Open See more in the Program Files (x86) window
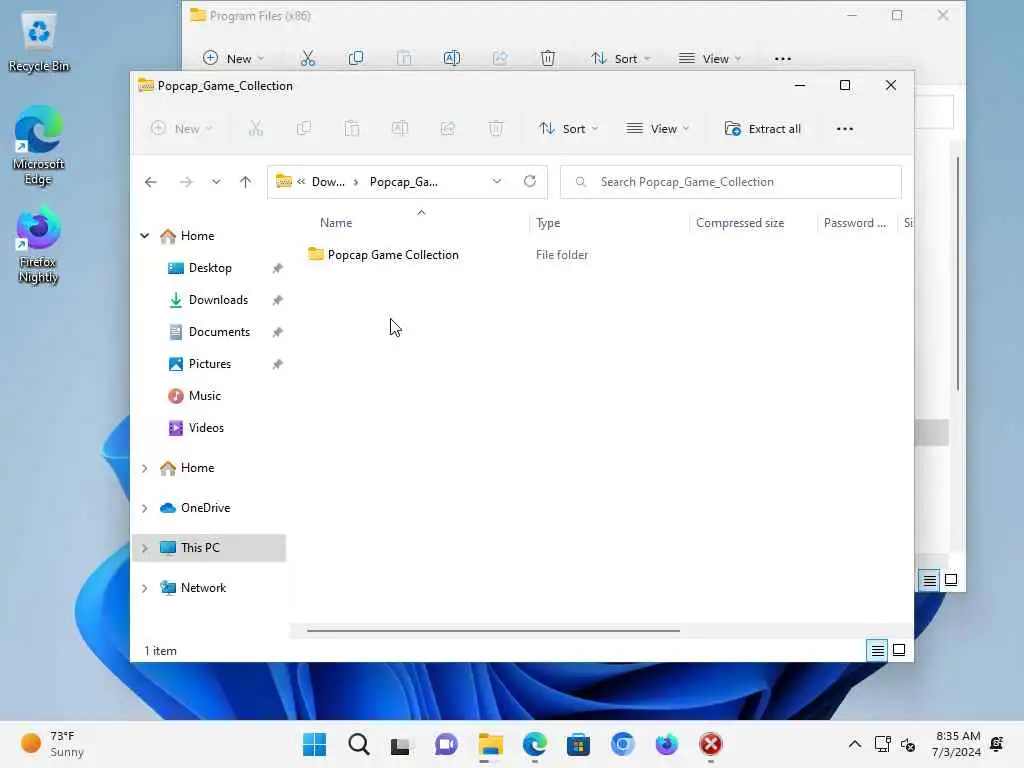This screenshot has width=1024, height=768. [x=782, y=58]
